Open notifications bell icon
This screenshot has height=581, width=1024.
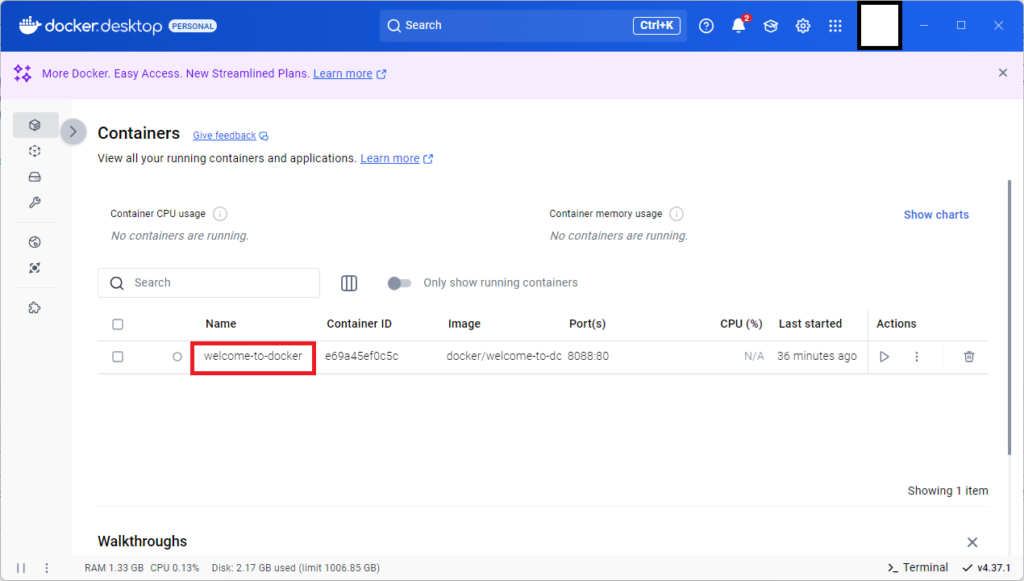739,25
